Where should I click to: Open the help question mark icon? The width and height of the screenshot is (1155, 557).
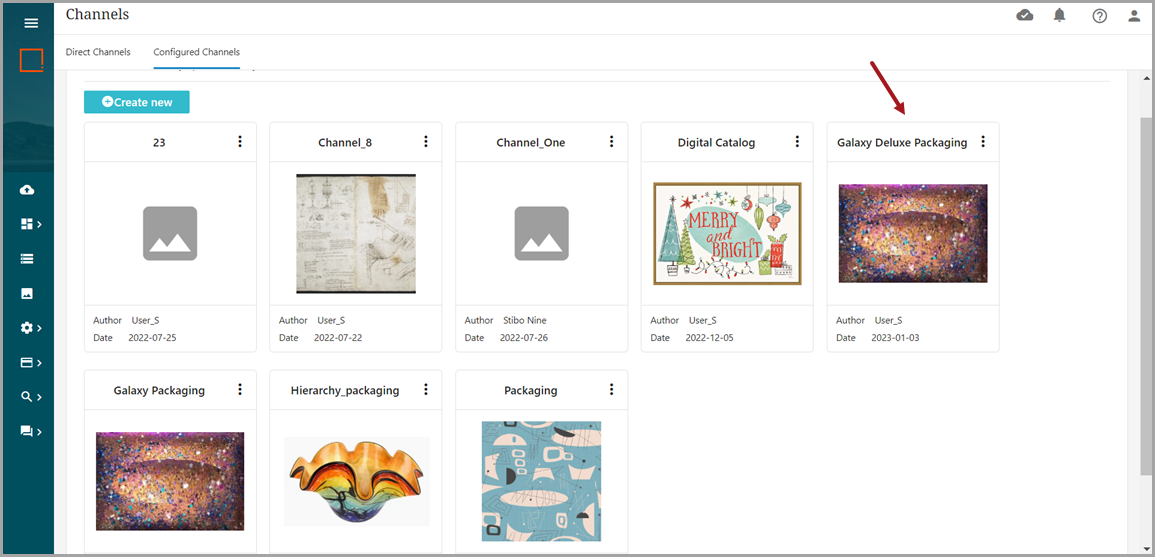tap(1099, 16)
